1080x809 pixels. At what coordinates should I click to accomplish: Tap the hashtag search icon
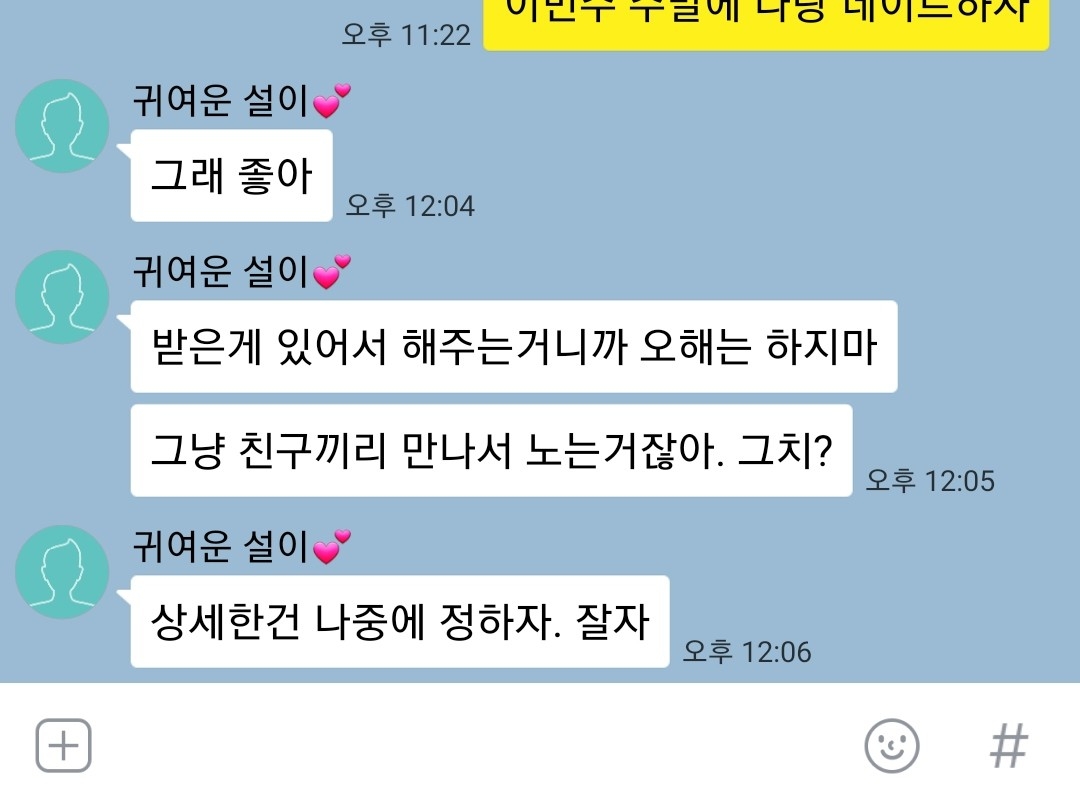[1008, 746]
